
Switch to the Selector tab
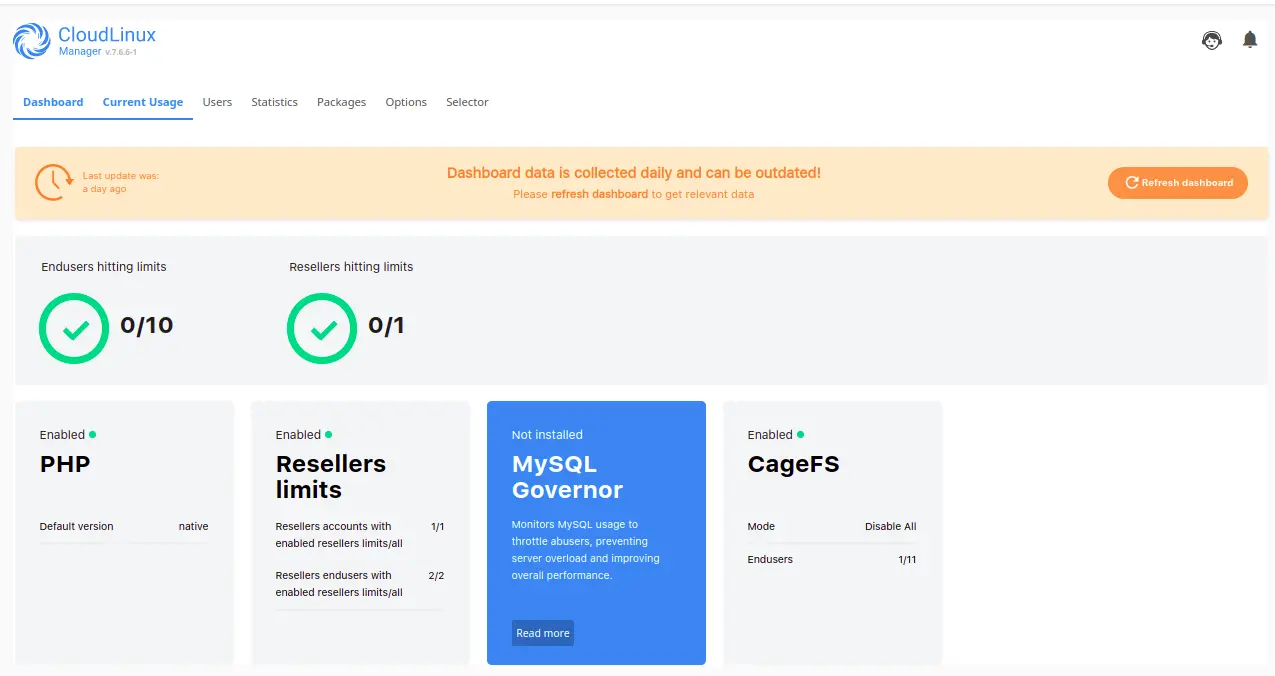pos(467,102)
